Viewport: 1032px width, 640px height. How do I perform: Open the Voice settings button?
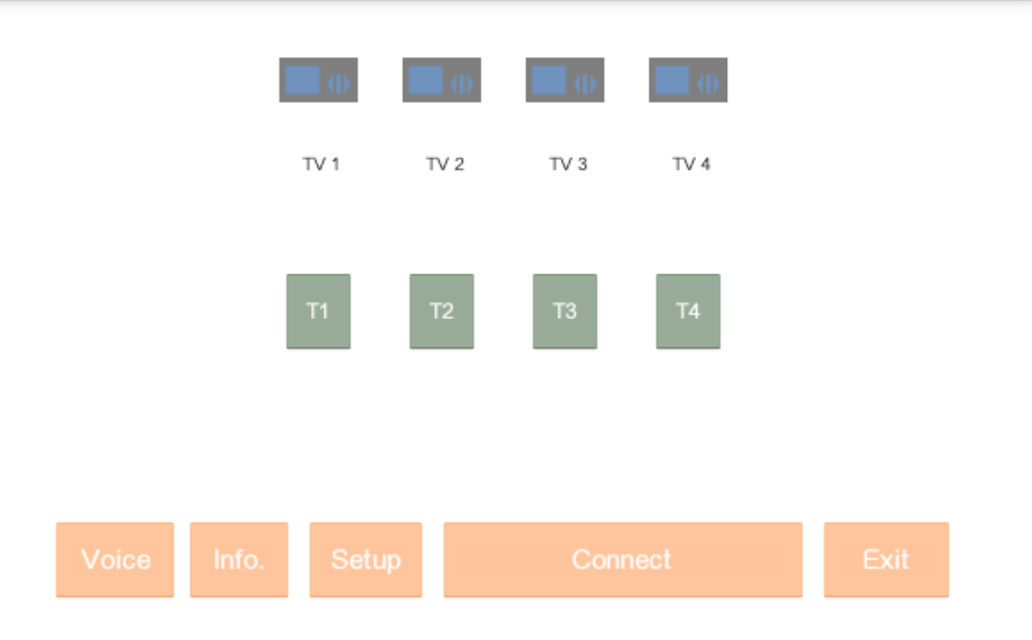[115, 560]
